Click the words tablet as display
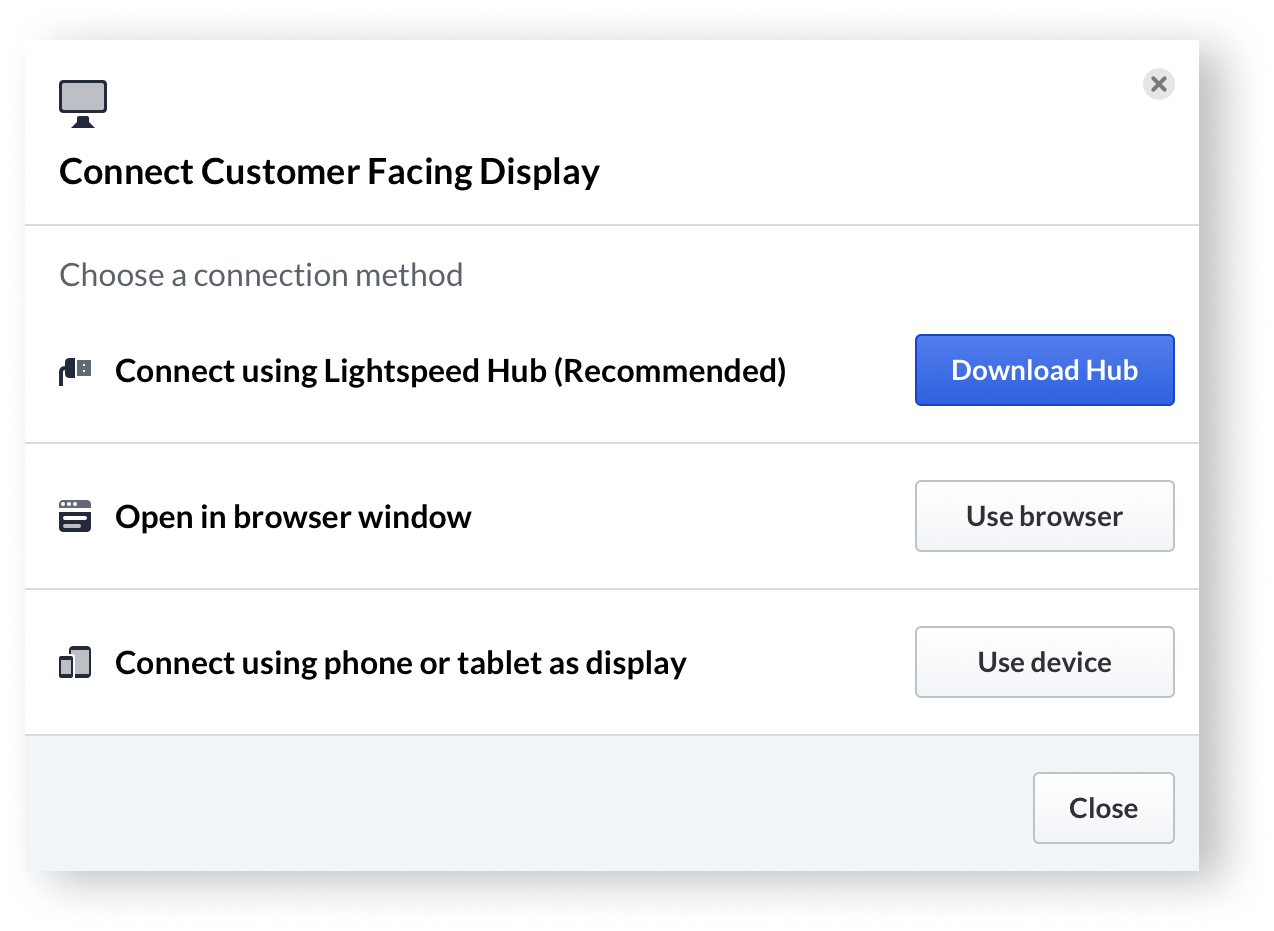Viewport: 1274px width, 931px height. click(x=572, y=663)
